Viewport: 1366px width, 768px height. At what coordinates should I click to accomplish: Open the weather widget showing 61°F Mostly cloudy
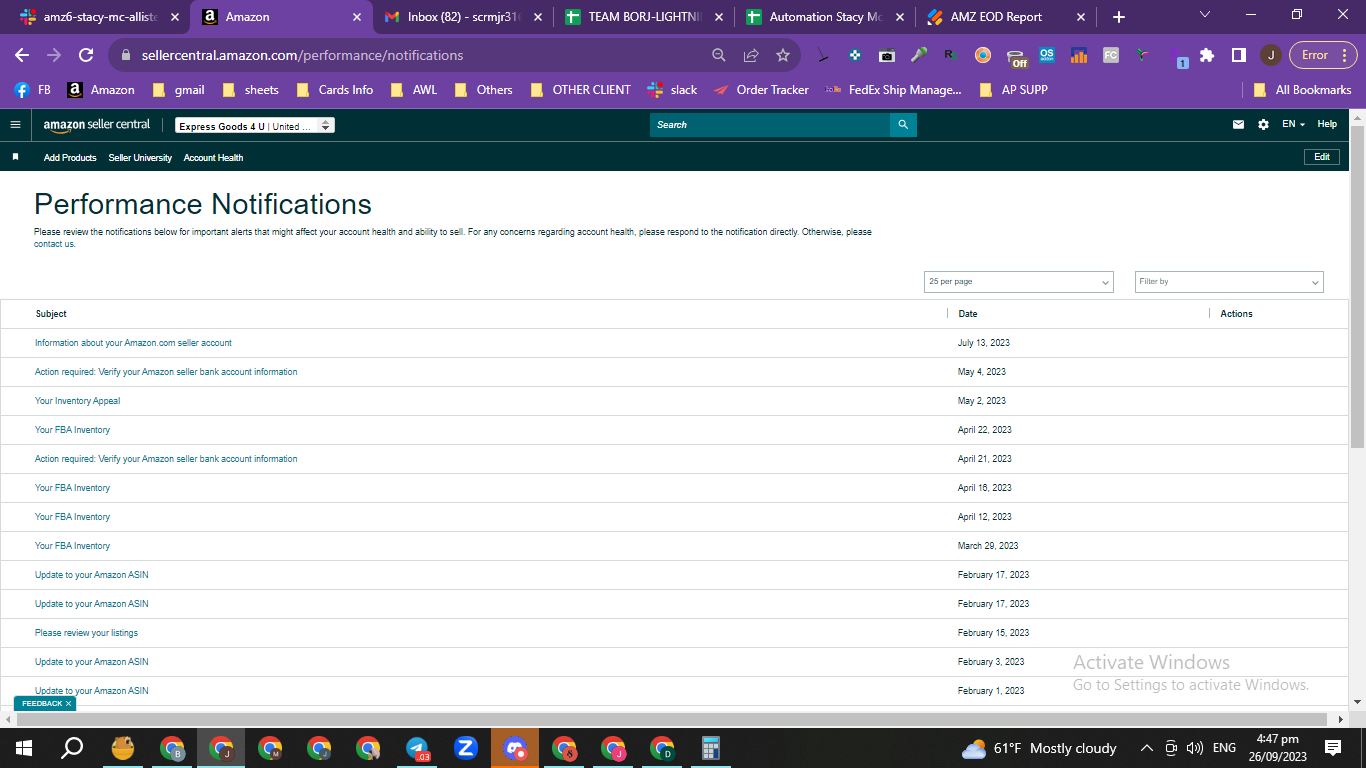1039,748
